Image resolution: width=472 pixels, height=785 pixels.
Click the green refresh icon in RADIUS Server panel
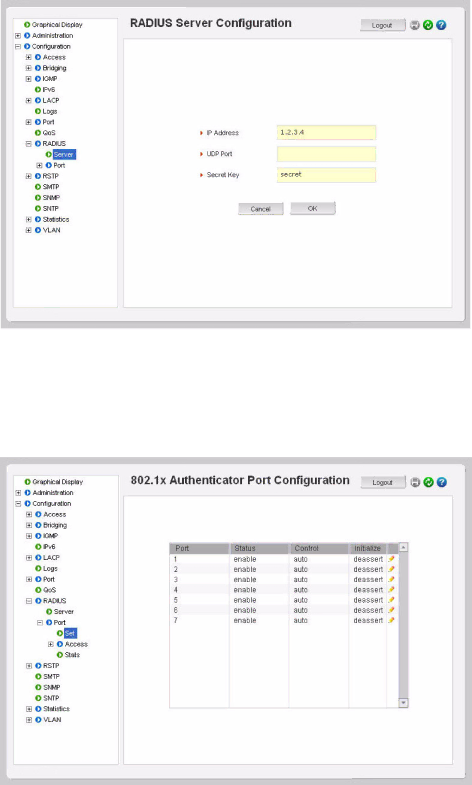(x=428, y=25)
